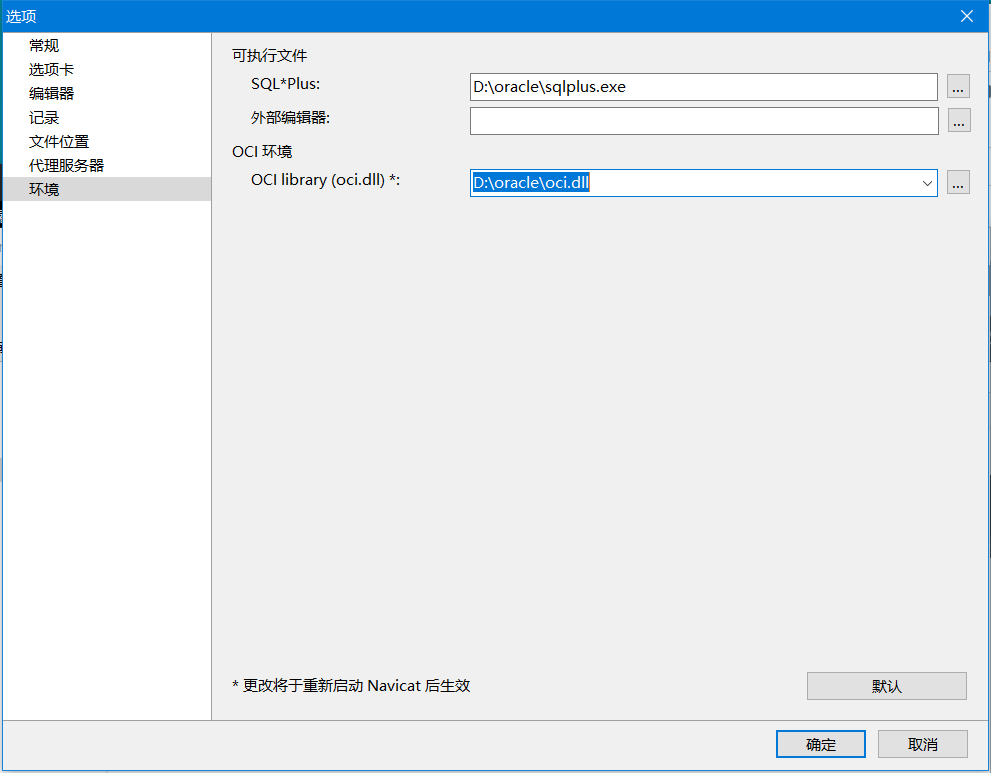
Task: Expand the OCI library (oci.dll) dropdown
Action: click(927, 182)
